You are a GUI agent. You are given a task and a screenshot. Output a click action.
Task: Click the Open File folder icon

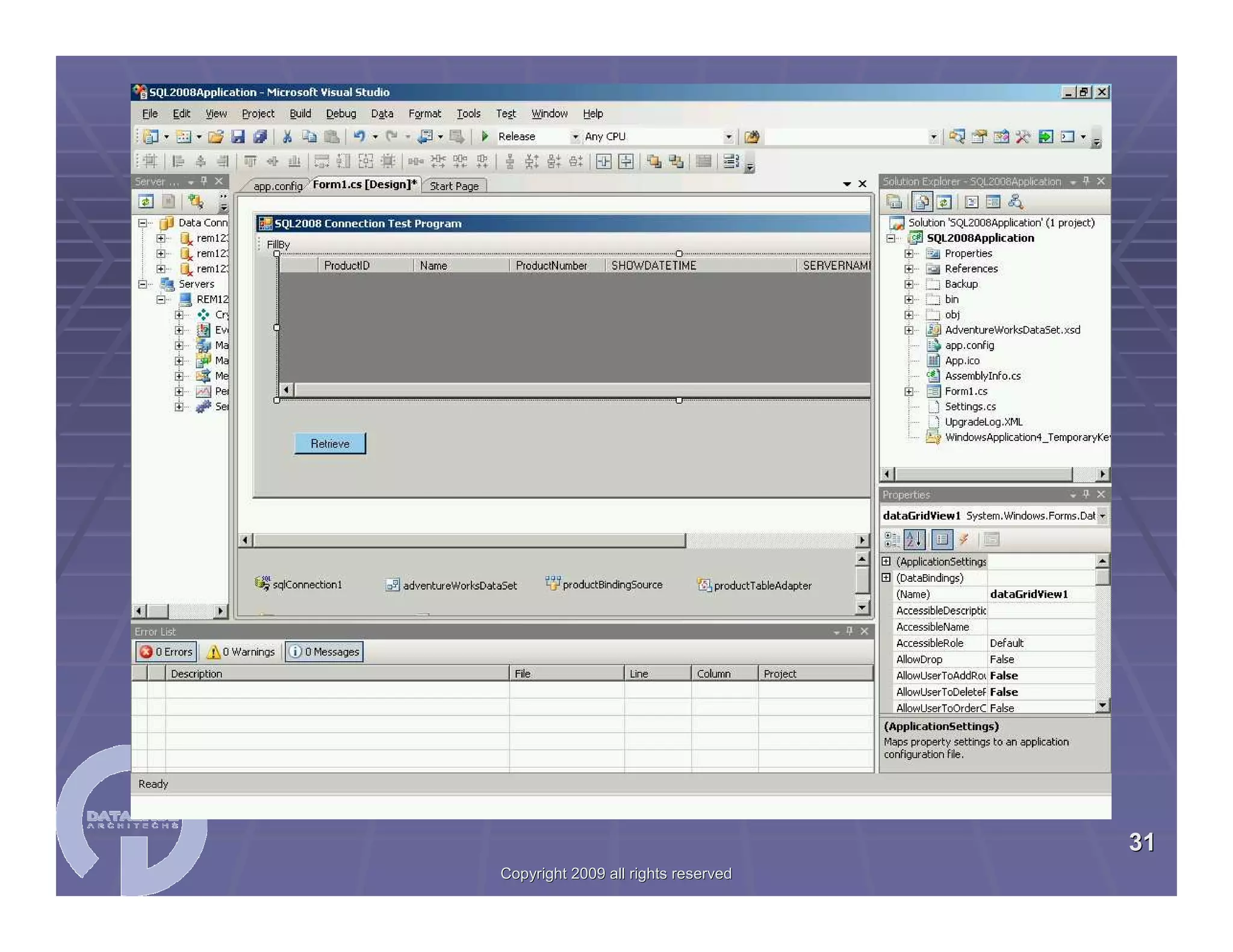(216, 137)
